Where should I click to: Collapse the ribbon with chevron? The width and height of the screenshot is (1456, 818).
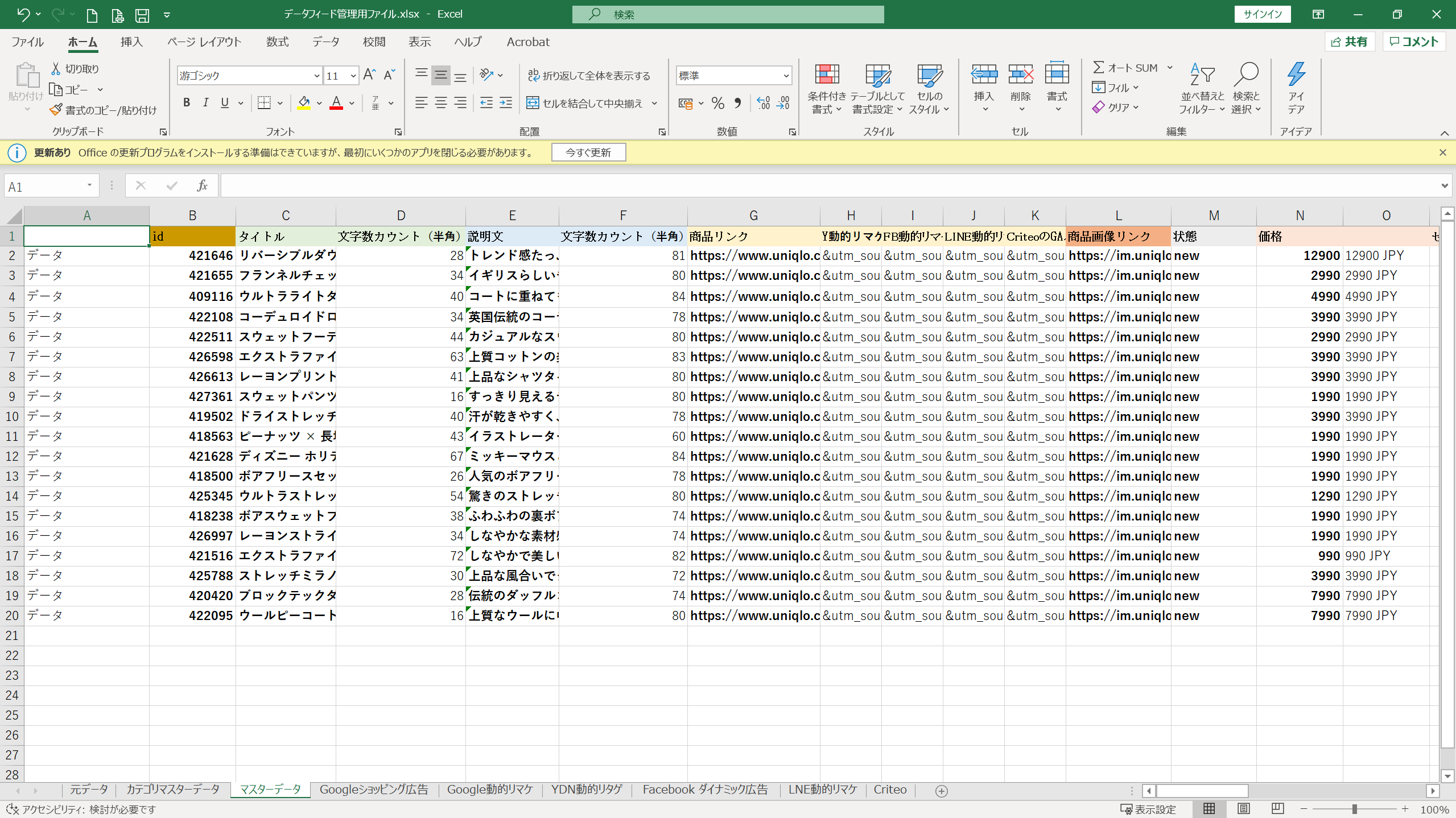point(1445,133)
